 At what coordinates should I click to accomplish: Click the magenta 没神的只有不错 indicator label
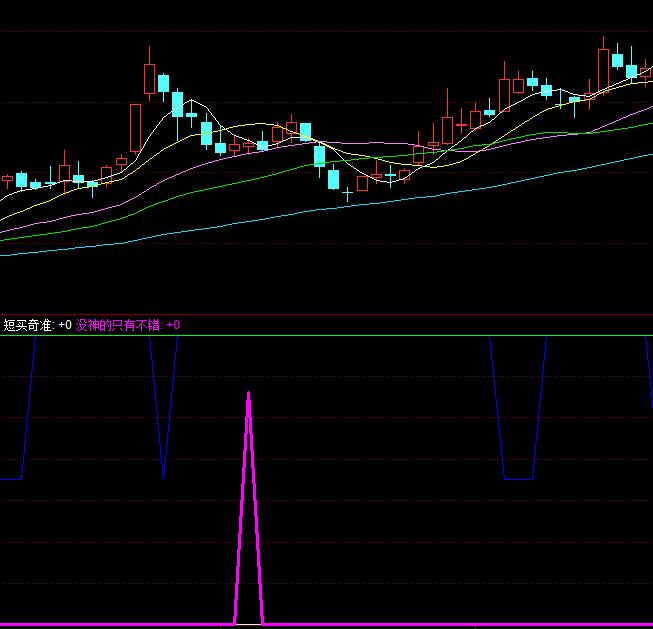pyautogui.click(x=119, y=325)
